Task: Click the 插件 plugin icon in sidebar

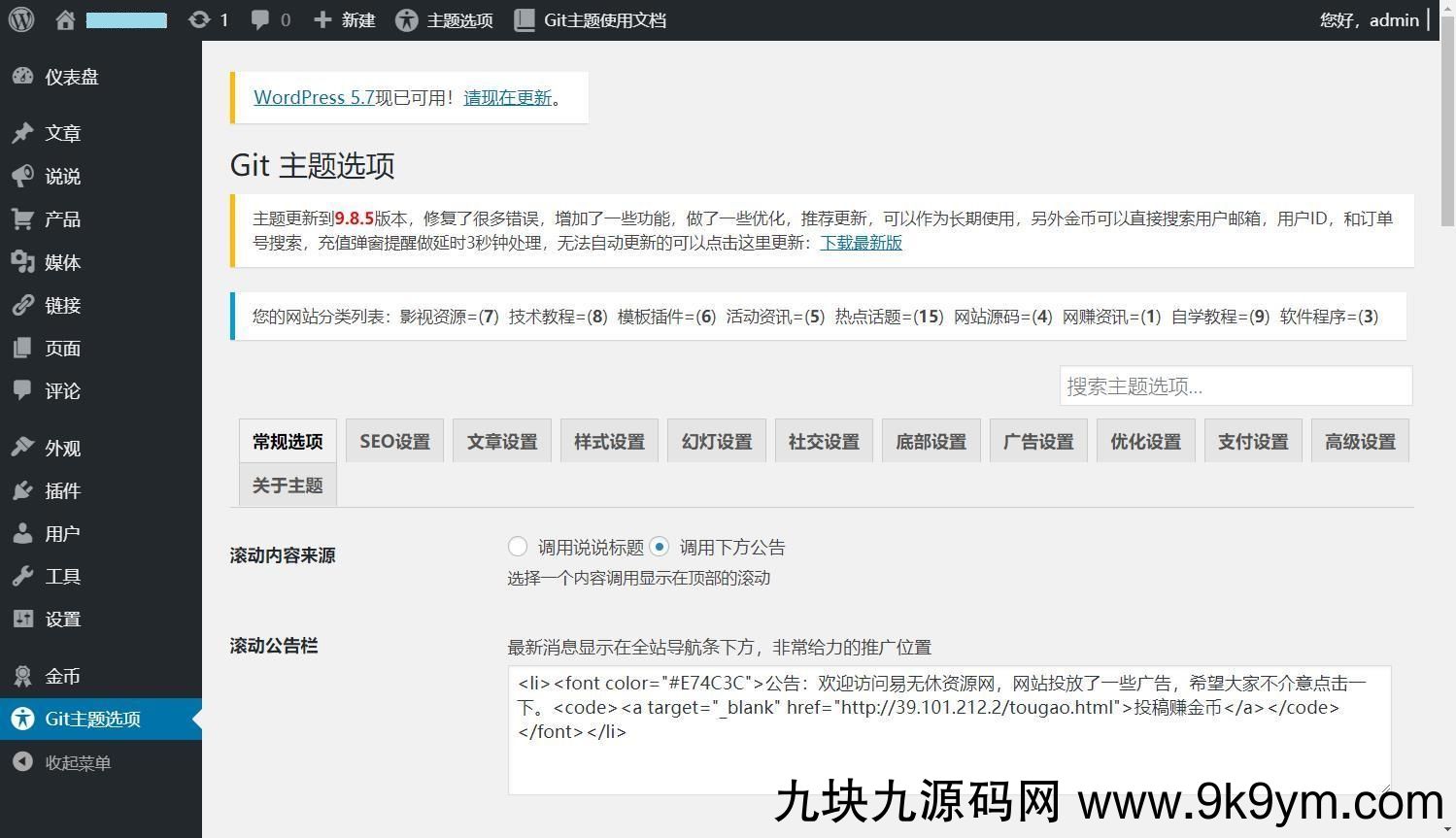Action: 23,490
